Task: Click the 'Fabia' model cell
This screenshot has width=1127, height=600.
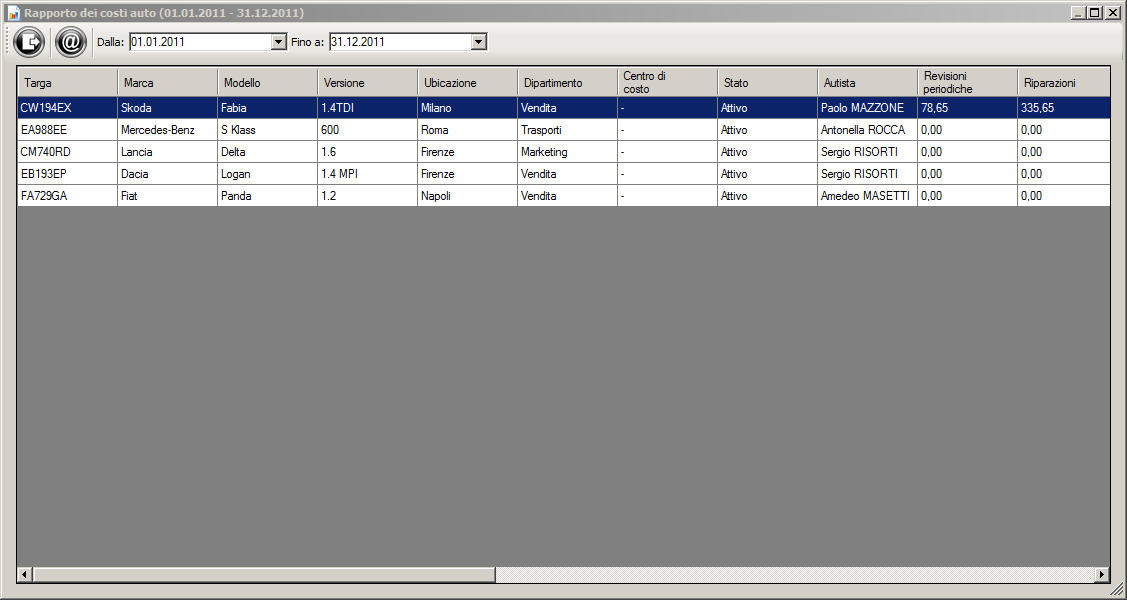Action: click(267, 108)
